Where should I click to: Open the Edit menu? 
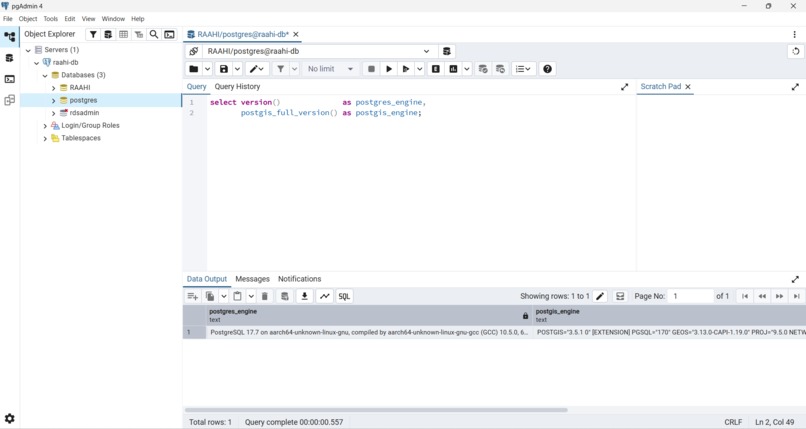[x=70, y=18]
